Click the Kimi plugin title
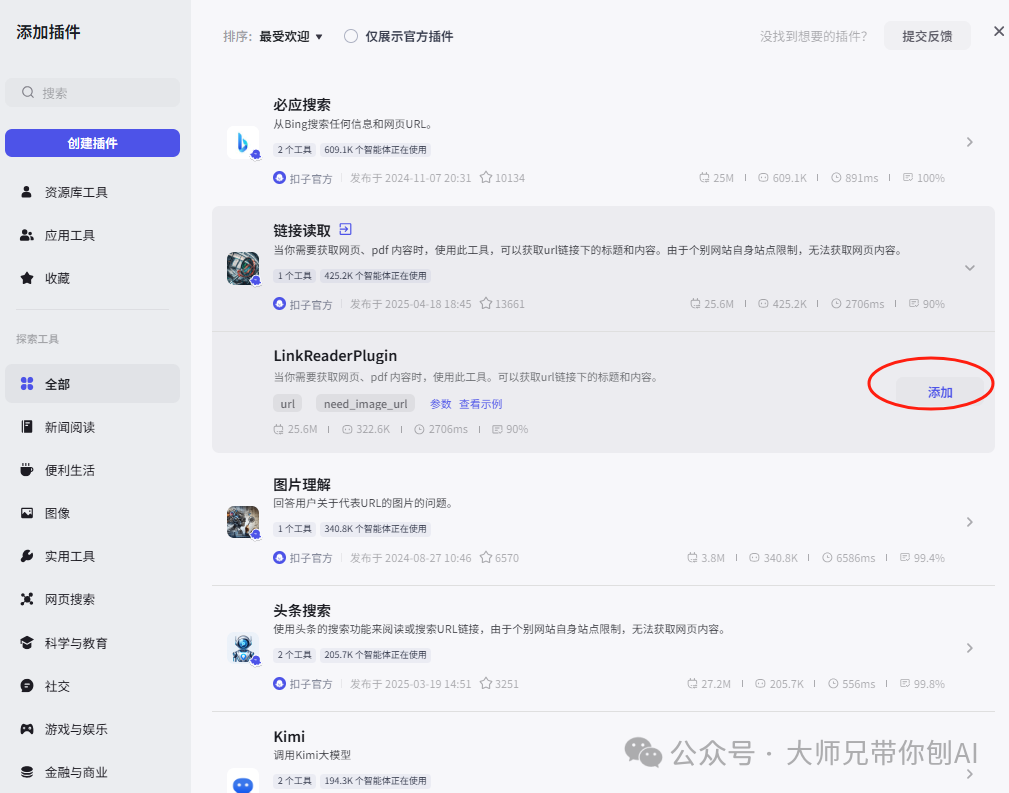Screen dimensions: 1009x793 click(x=289, y=737)
